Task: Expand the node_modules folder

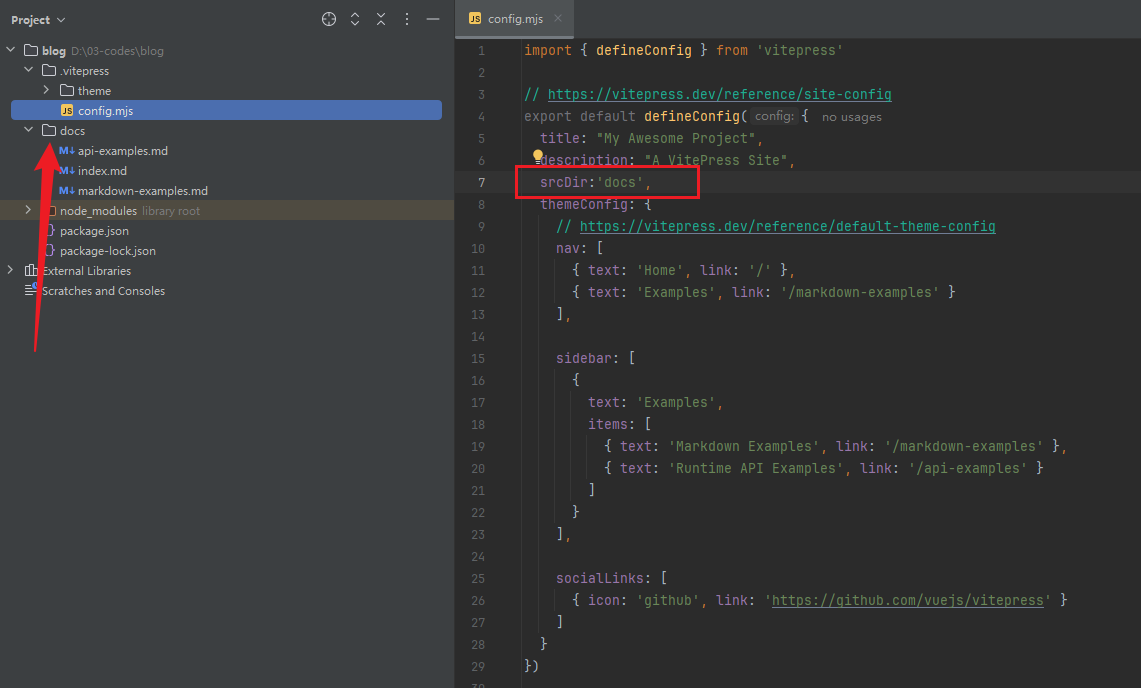Action: (28, 210)
